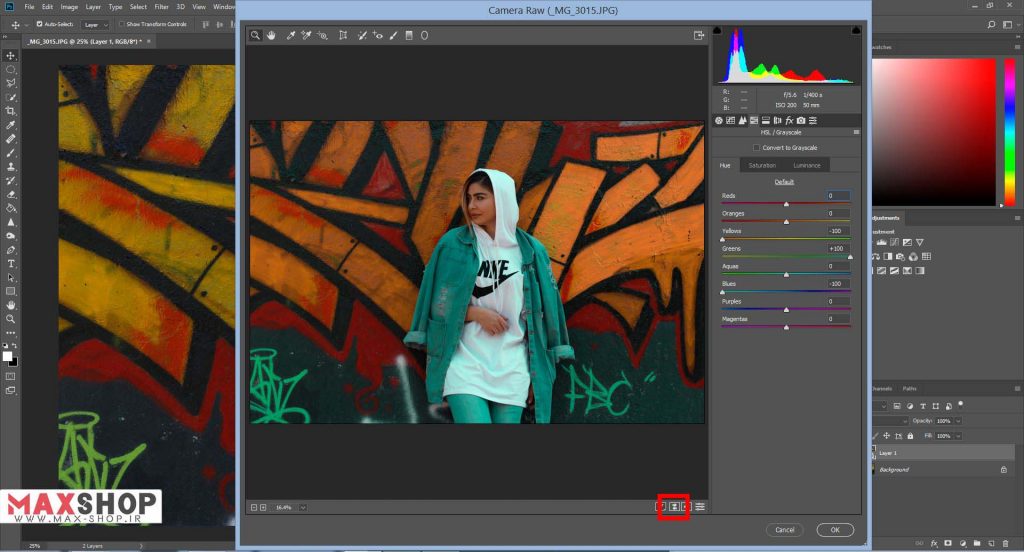1024x552 pixels.
Task: Open layer Opacity dropdown arrow
Action: click(958, 421)
